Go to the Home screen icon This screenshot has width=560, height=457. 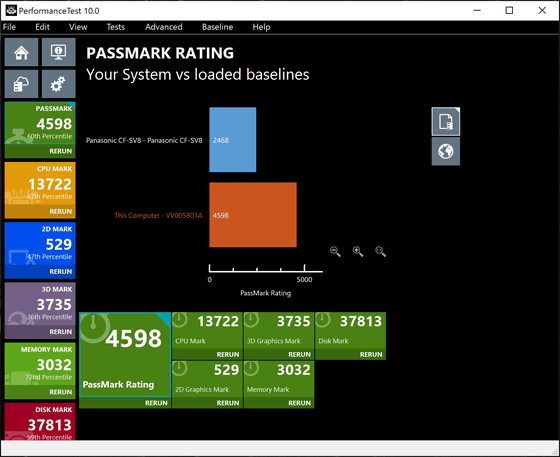pyautogui.click(x=21, y=52)
